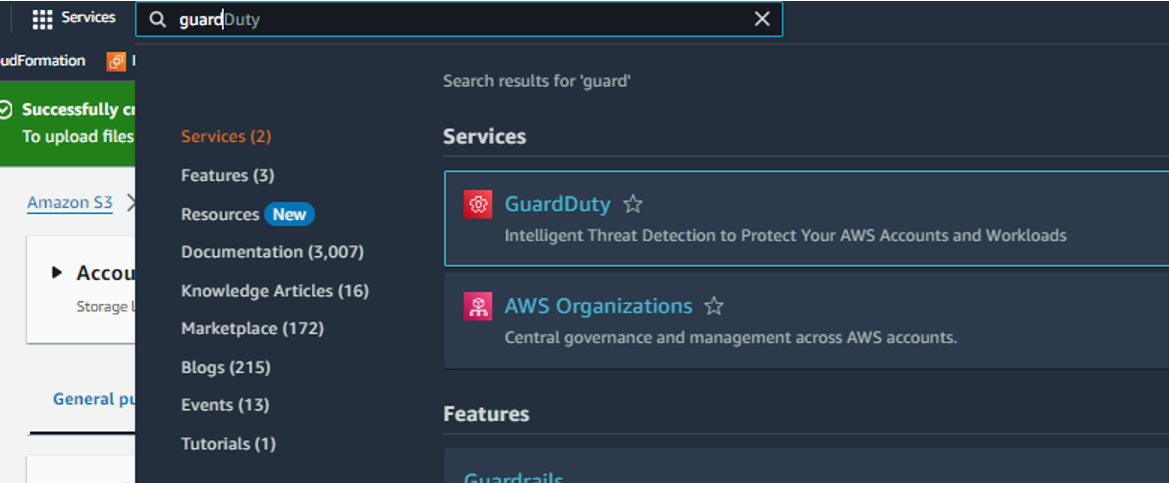Open the Services grid menu icon

(42, 19)
